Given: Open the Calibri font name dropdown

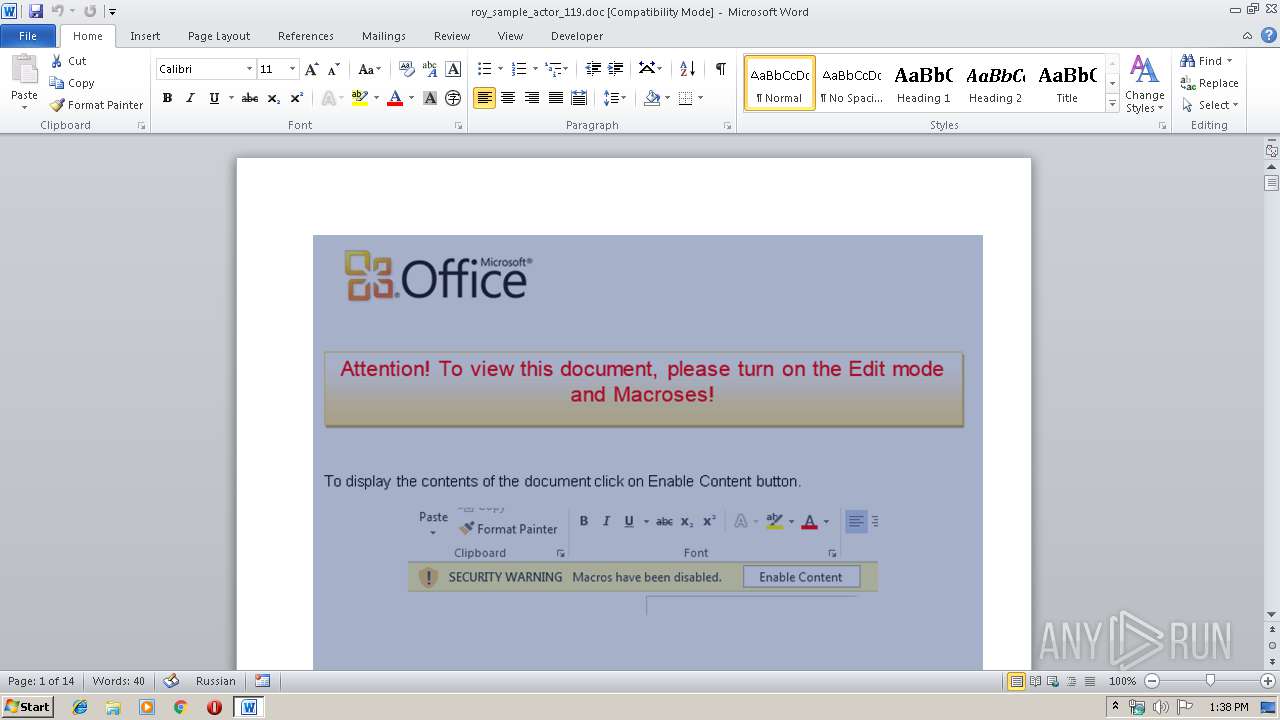Looking at the screenshot, I should (249, 69).
